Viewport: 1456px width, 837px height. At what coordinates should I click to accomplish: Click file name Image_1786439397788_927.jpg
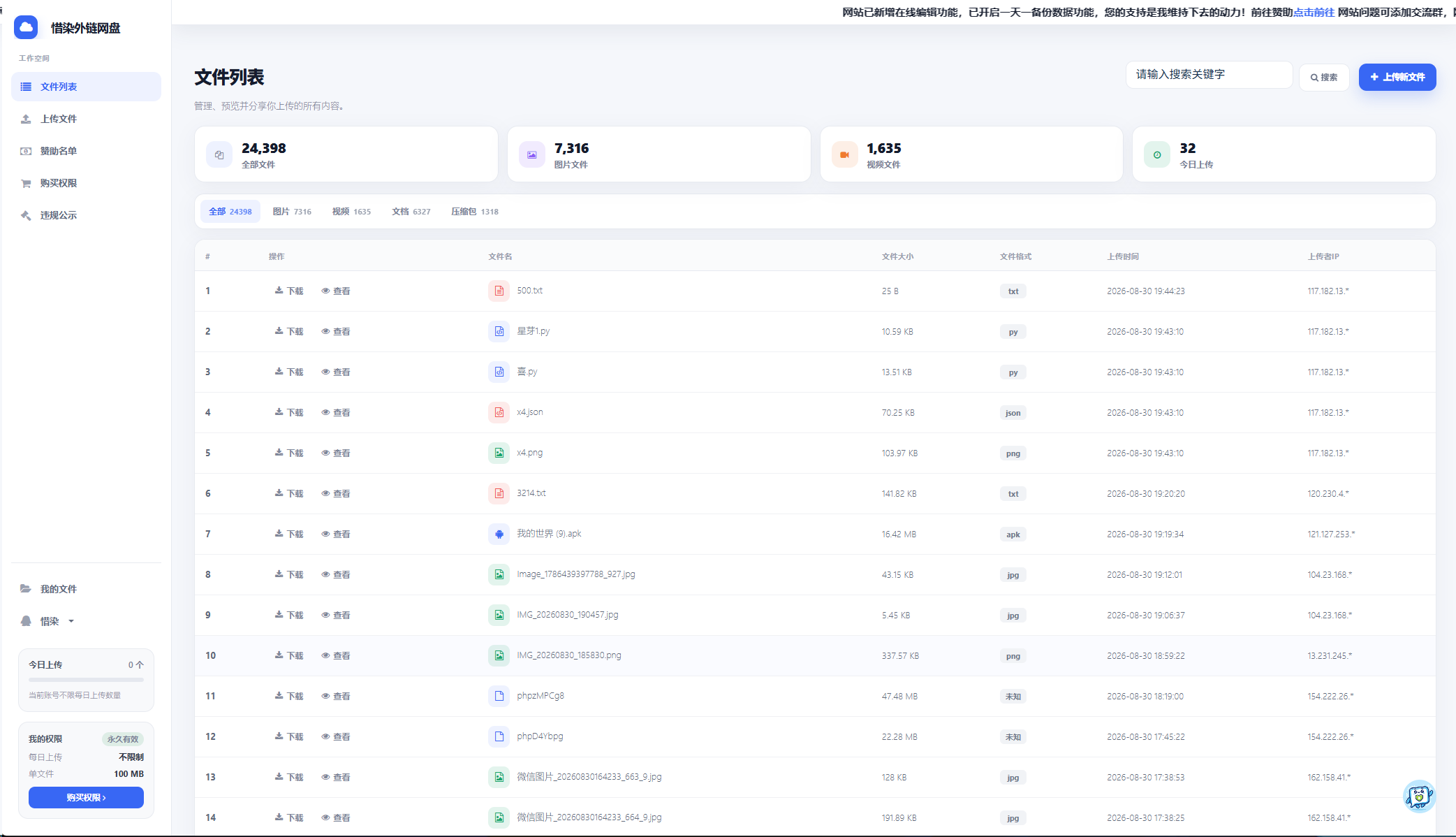[x=576, y=574]
